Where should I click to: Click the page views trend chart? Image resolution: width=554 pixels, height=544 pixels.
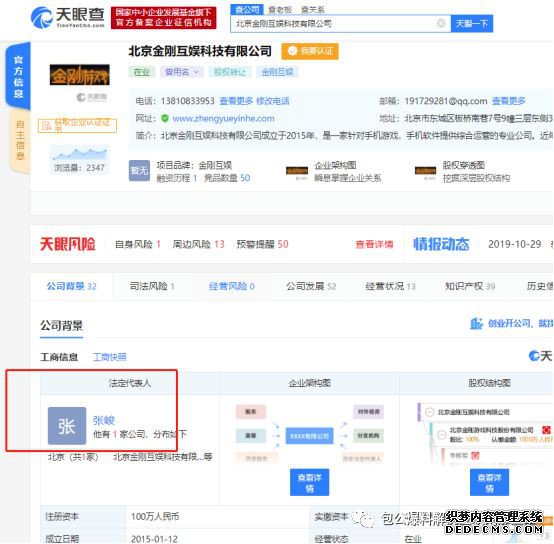point(79,154)
